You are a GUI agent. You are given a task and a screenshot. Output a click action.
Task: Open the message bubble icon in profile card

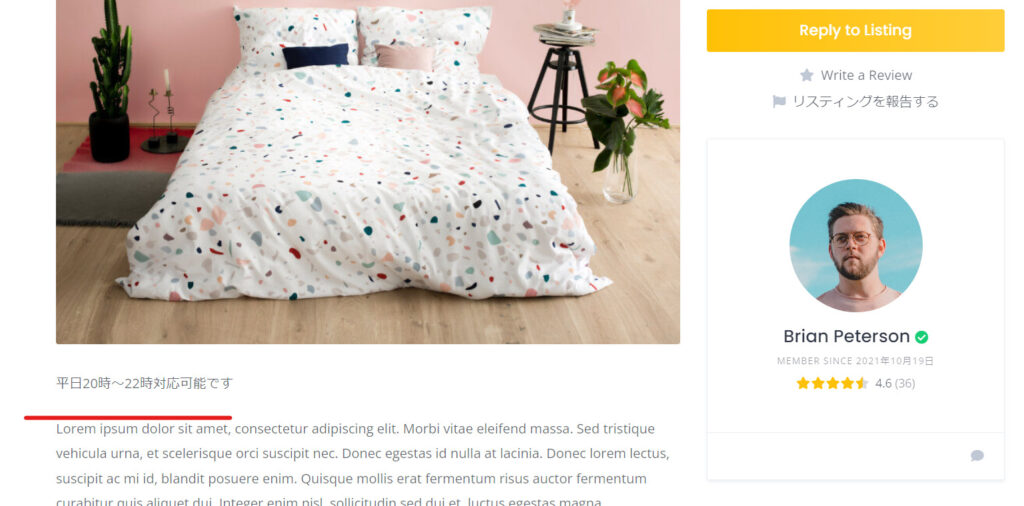(x=977, y=456)
